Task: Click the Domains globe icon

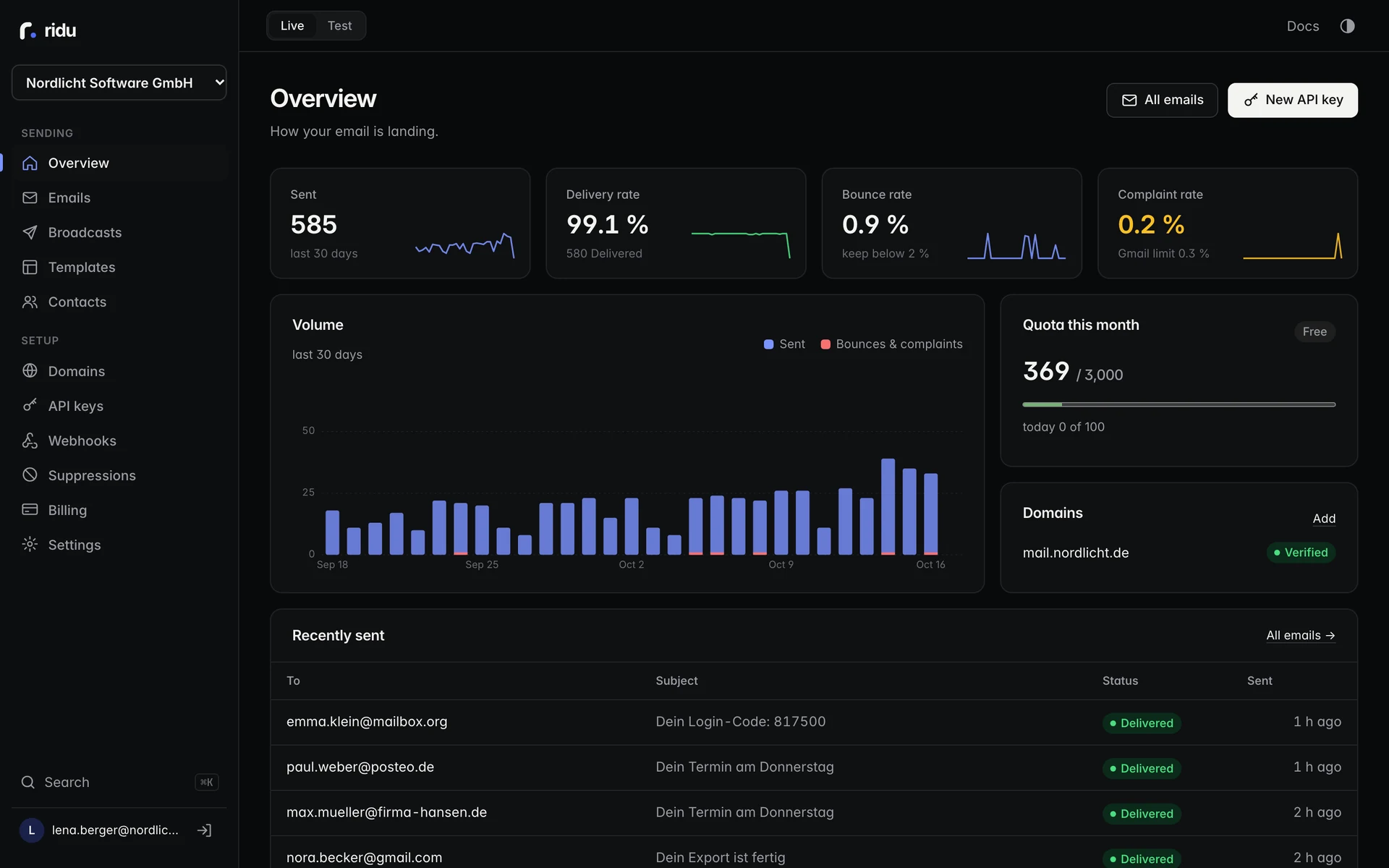Action: [30, 371]
